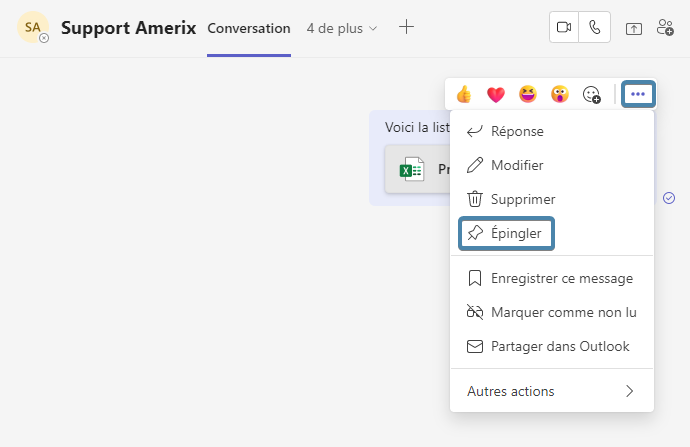
Task: Start a video call with Support Amerix
Action: pyautogui.click(x=564, y=28)
